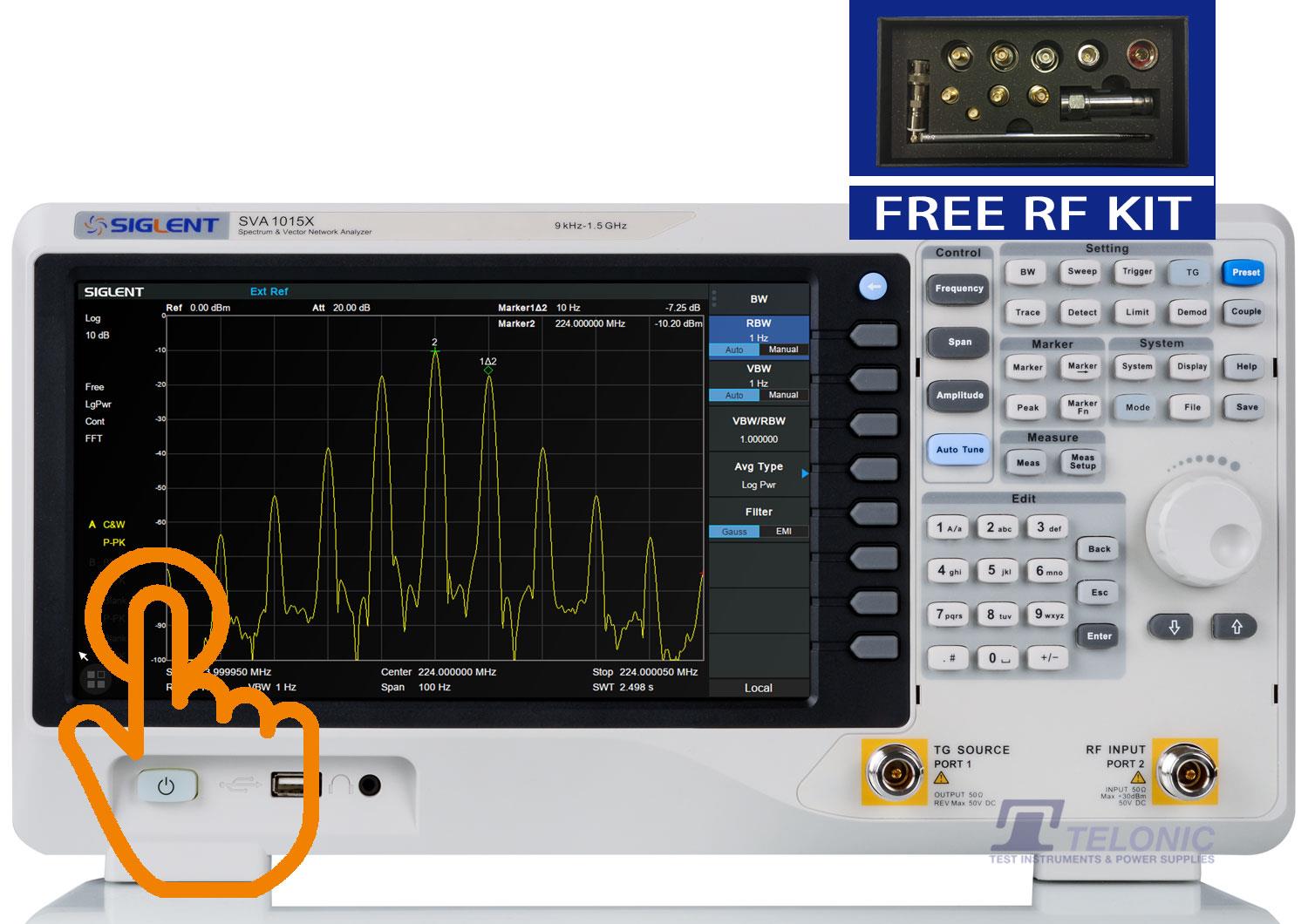Click the front panel USB port

coord(284,785)
